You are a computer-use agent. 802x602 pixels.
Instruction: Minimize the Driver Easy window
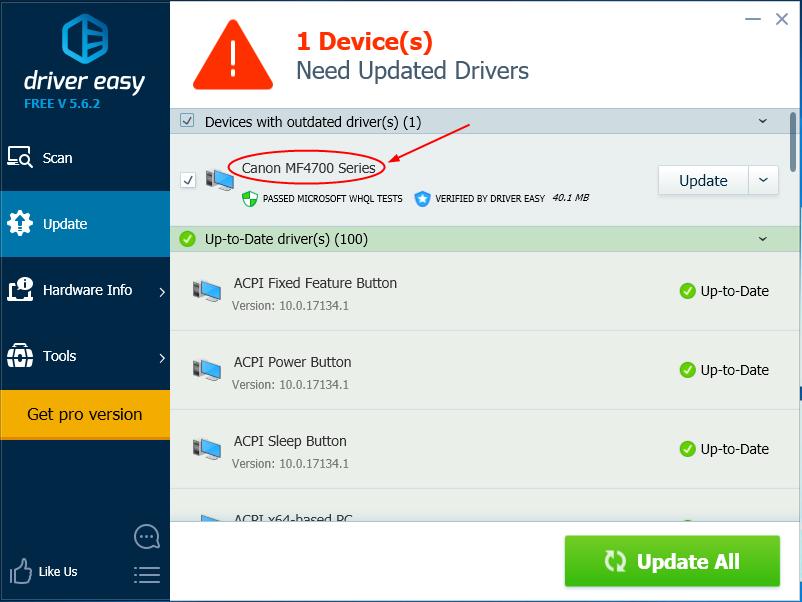753,19
